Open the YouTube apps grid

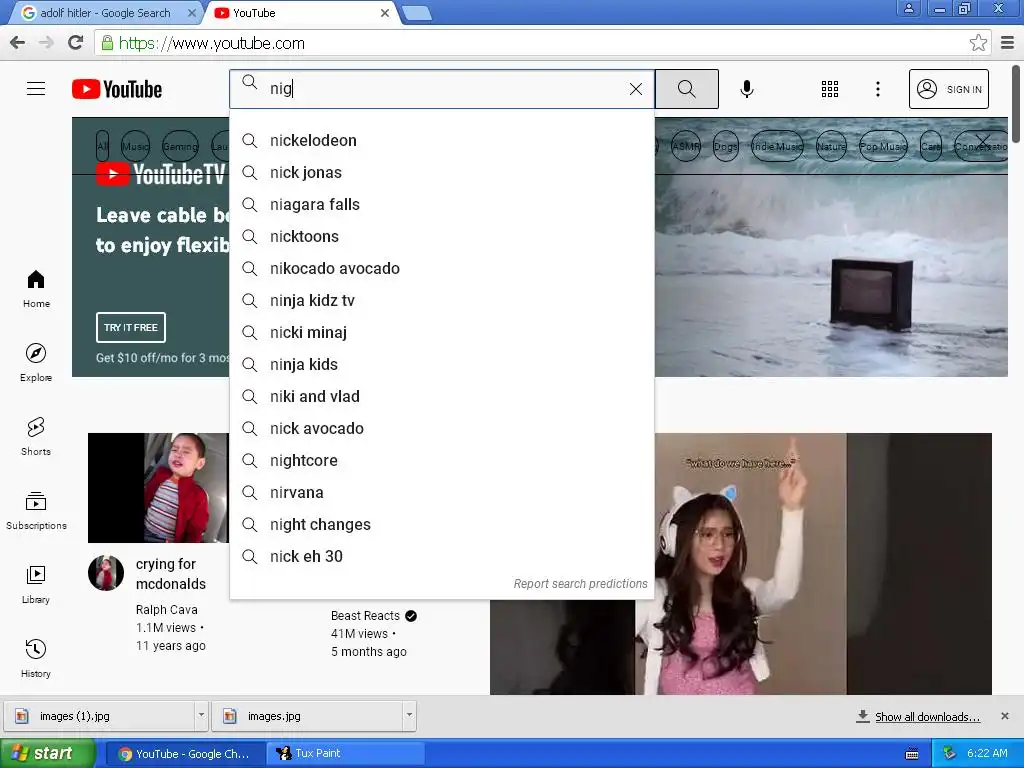(x=829, y=89)
